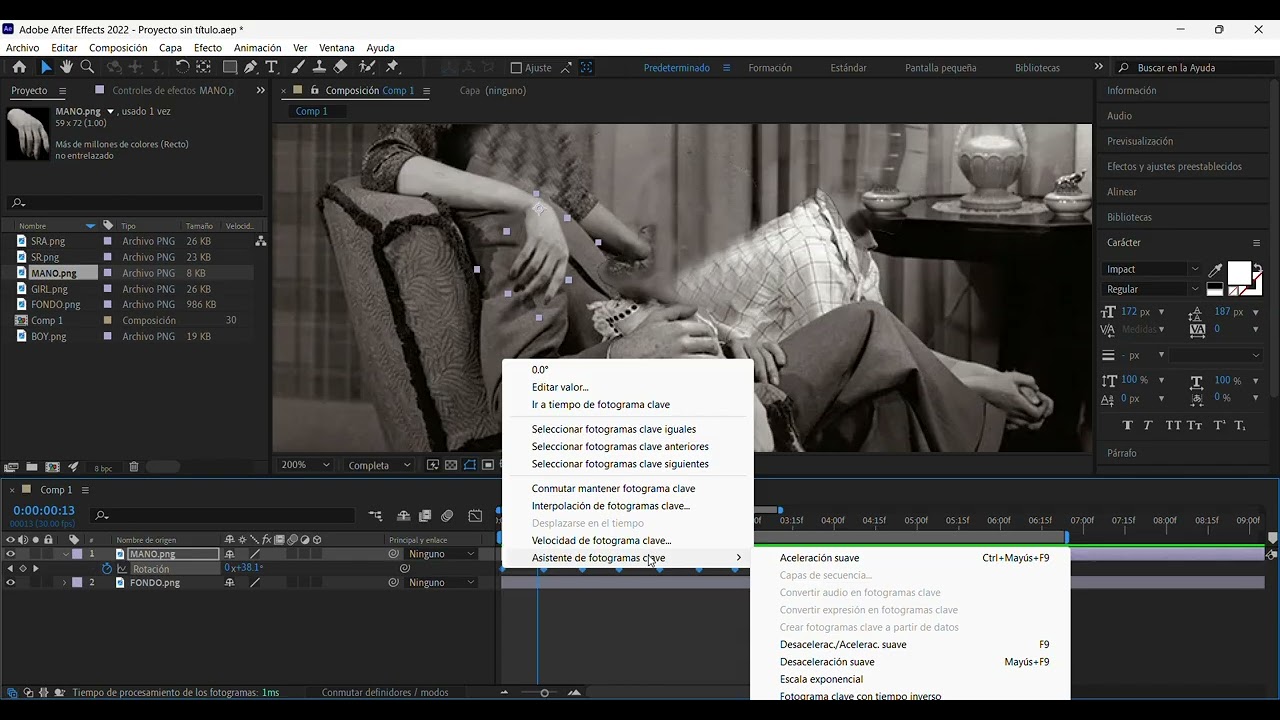Add or remove keyframe diamond for Rotación
Screen dimensions: 1280x720
tap(22, 568)
